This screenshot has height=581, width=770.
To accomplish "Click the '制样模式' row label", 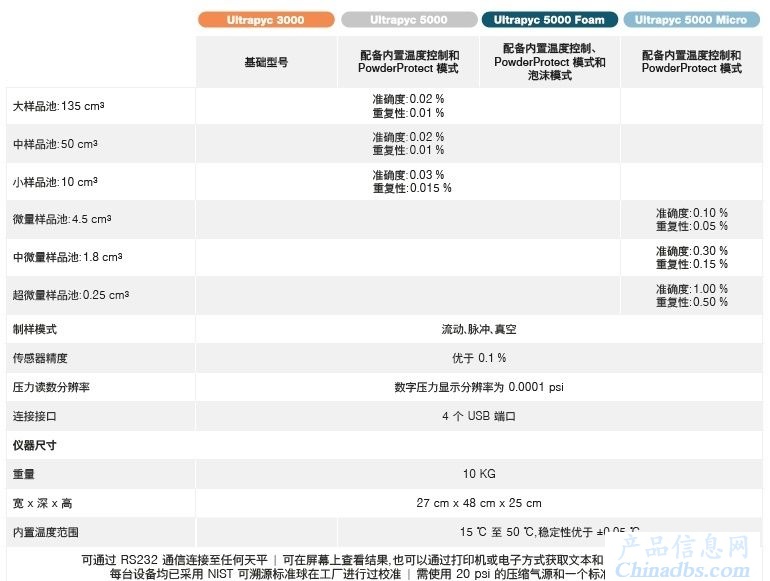I will click(34, 329).
